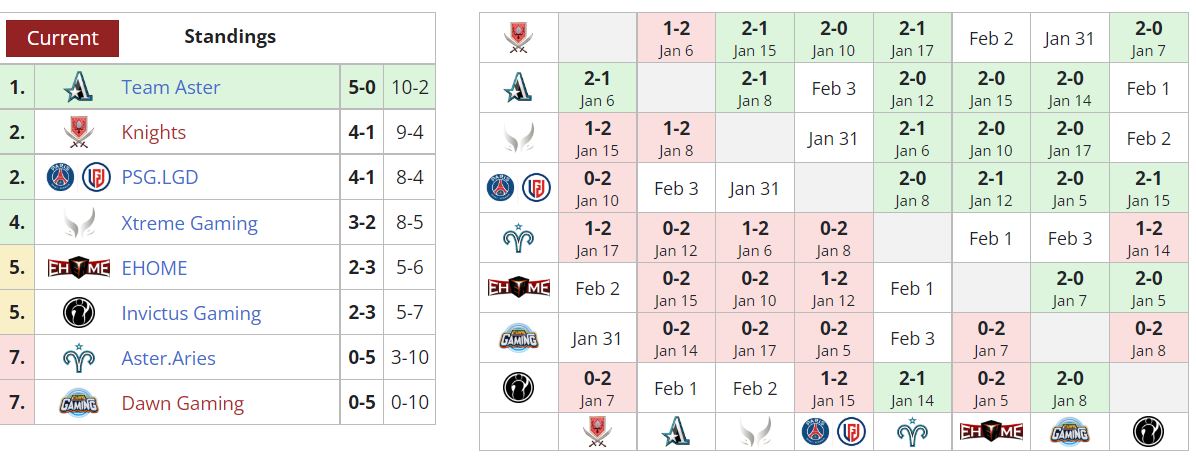Click the Current button above standings

click(x=63, y=38)
